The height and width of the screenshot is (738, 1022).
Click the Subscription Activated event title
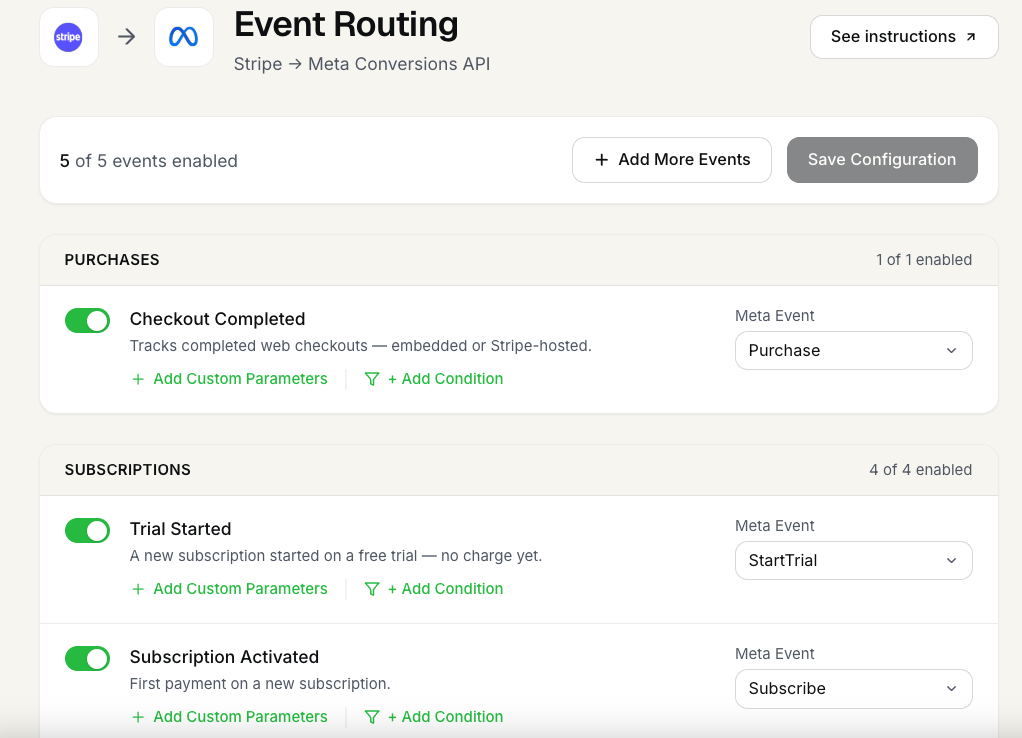point(224,657)
